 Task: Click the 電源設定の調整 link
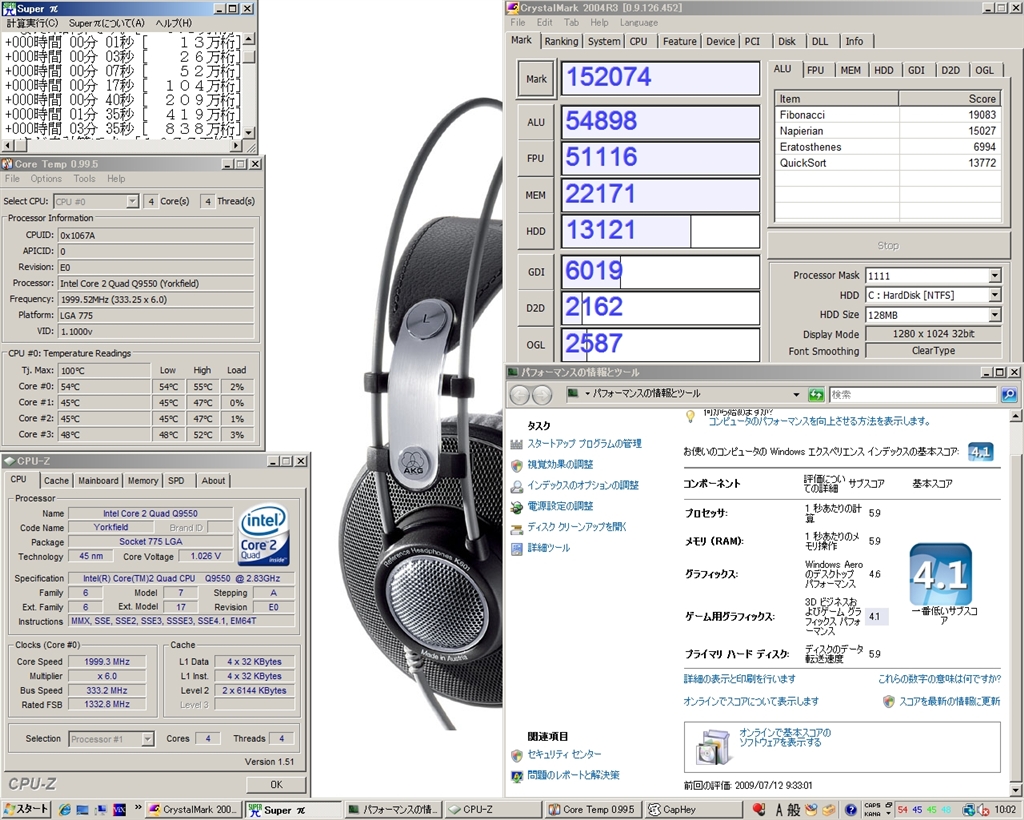click(x=560, y=506)
